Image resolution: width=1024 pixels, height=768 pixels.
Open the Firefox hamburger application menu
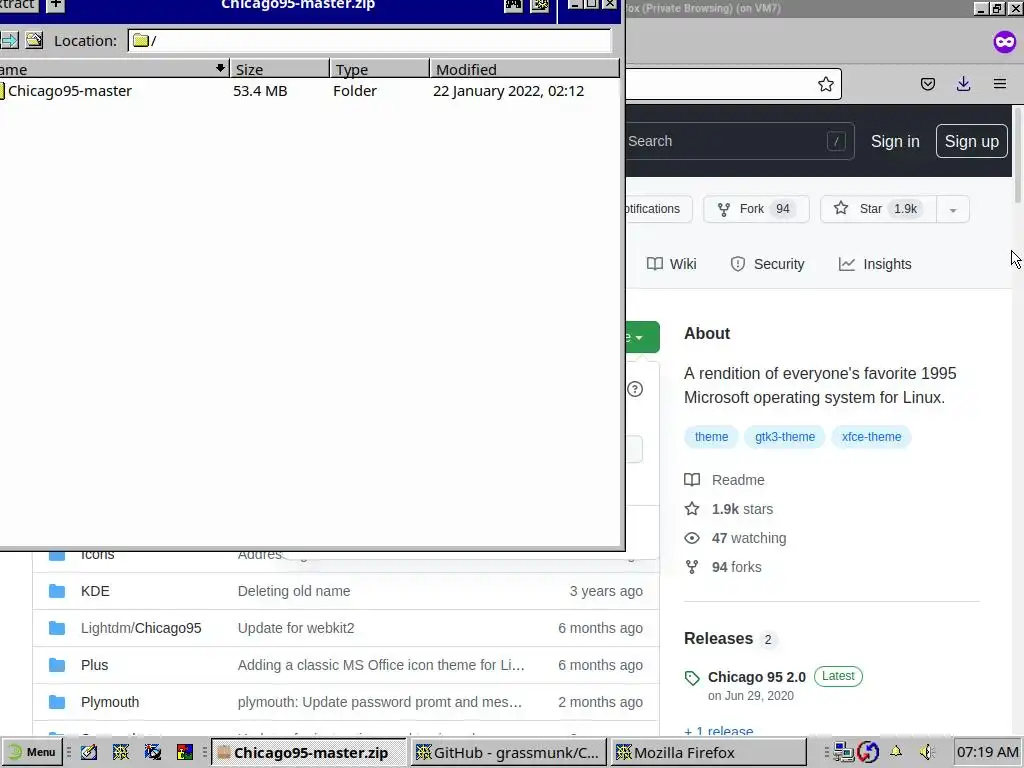(x=1000, y=84)
